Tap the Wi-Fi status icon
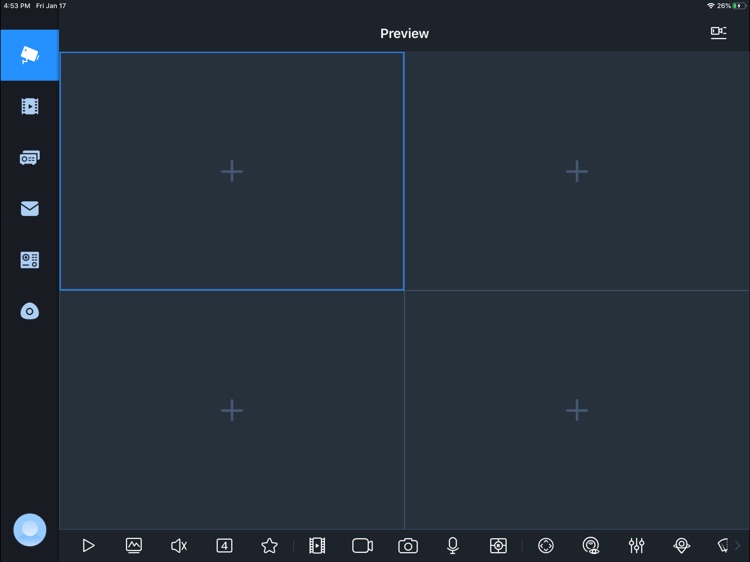Image resolution: width=750 pixels, height=562 pixels. click(711, 6)
